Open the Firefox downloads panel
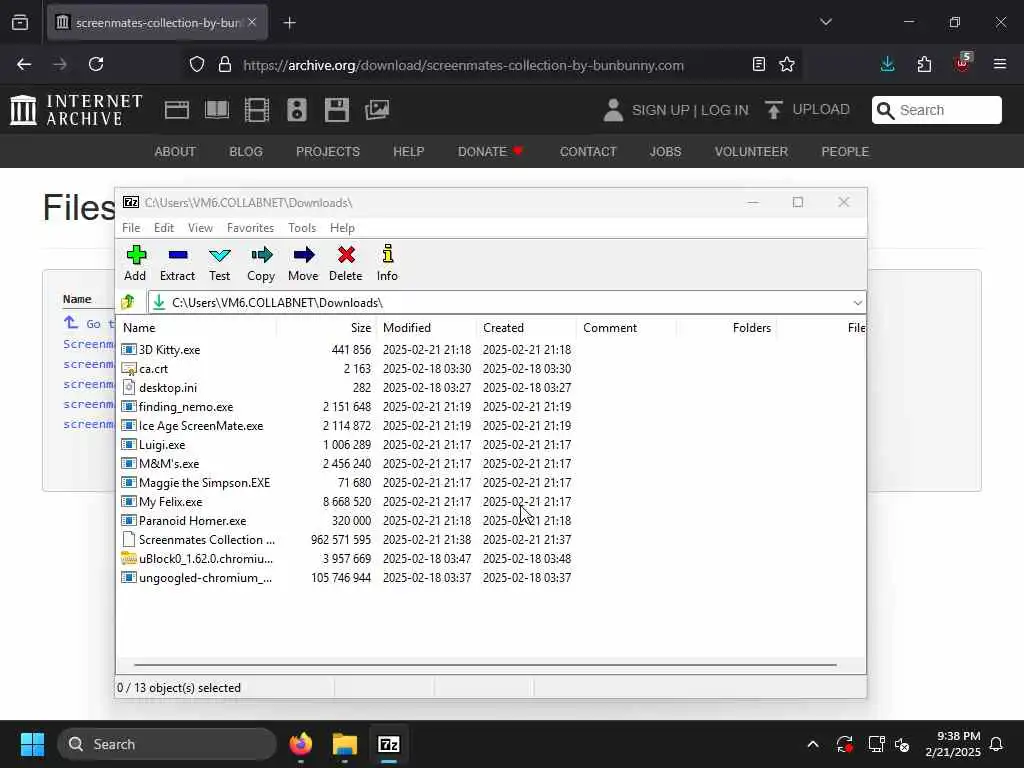 pos(888,64)
